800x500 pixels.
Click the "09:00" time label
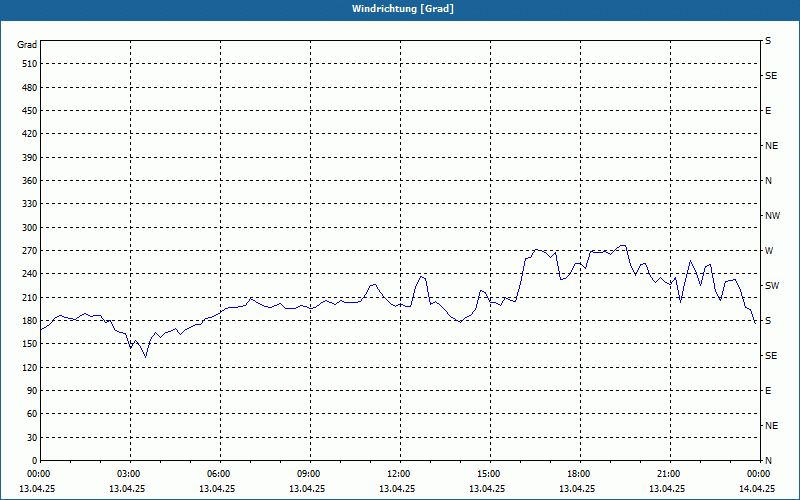(x=310, y=474)
